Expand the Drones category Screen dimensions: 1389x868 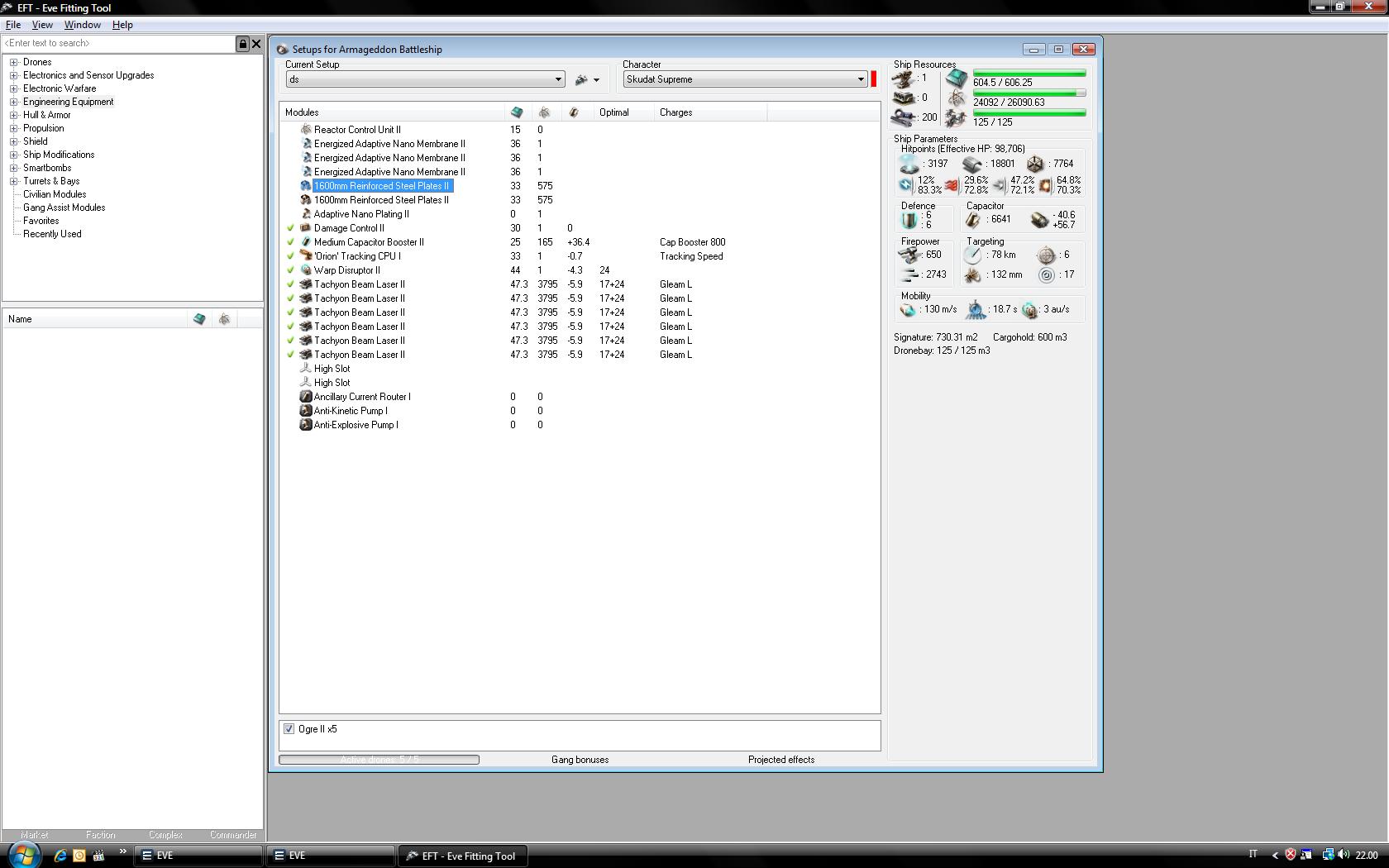[x=13, y=62]
